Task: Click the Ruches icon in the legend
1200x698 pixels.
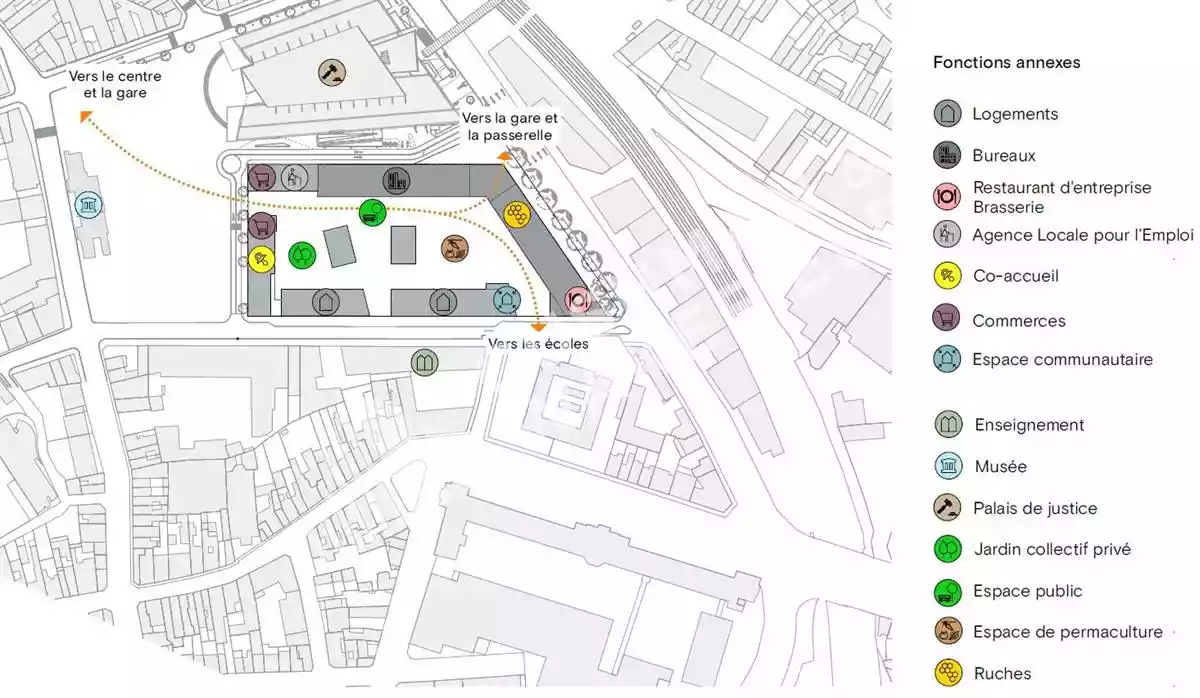Action: point(947,673)
